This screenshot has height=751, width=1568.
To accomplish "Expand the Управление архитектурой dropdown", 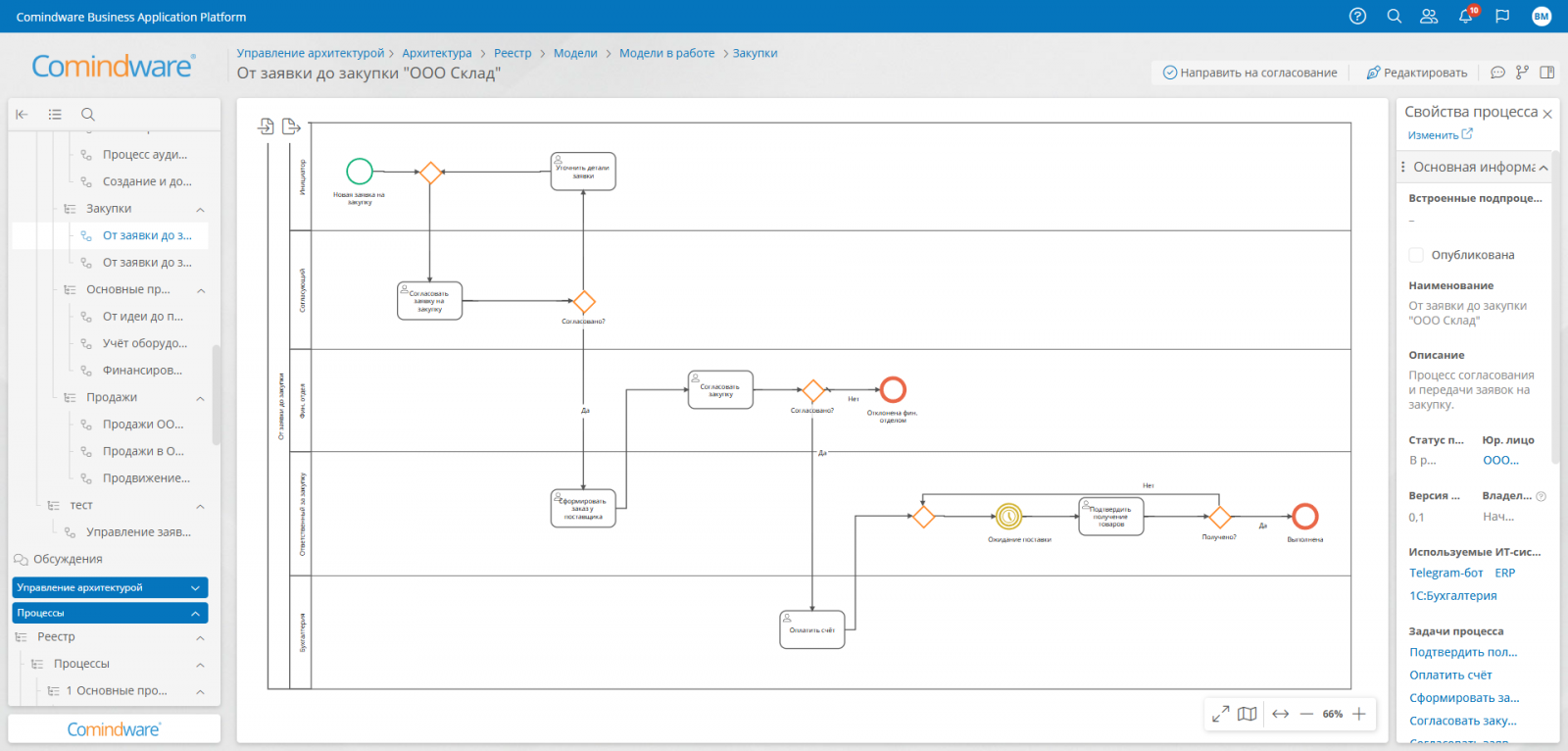I will (195, 587).
